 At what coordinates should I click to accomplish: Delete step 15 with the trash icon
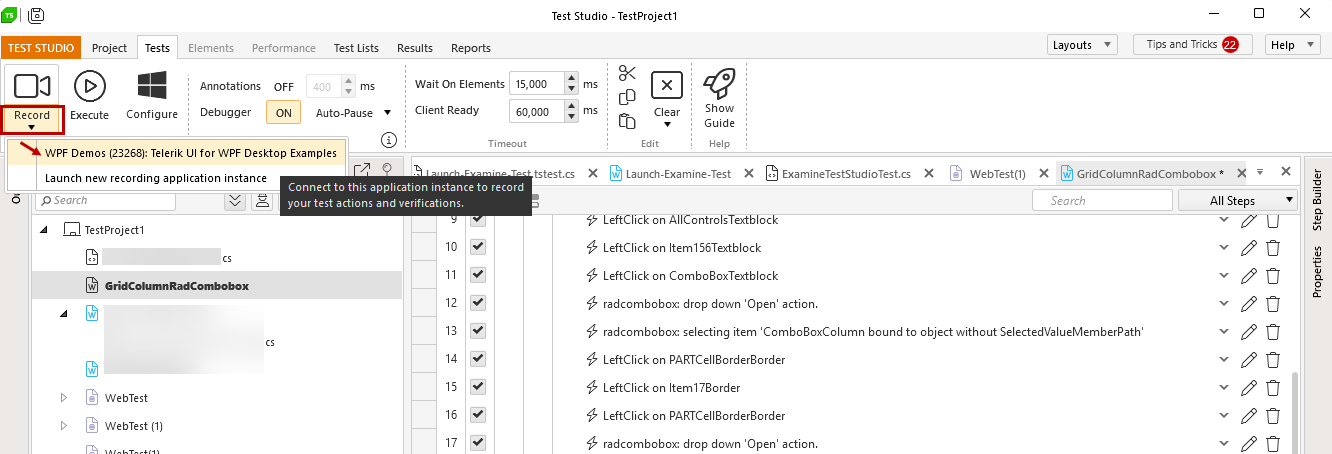[1273, 388]
